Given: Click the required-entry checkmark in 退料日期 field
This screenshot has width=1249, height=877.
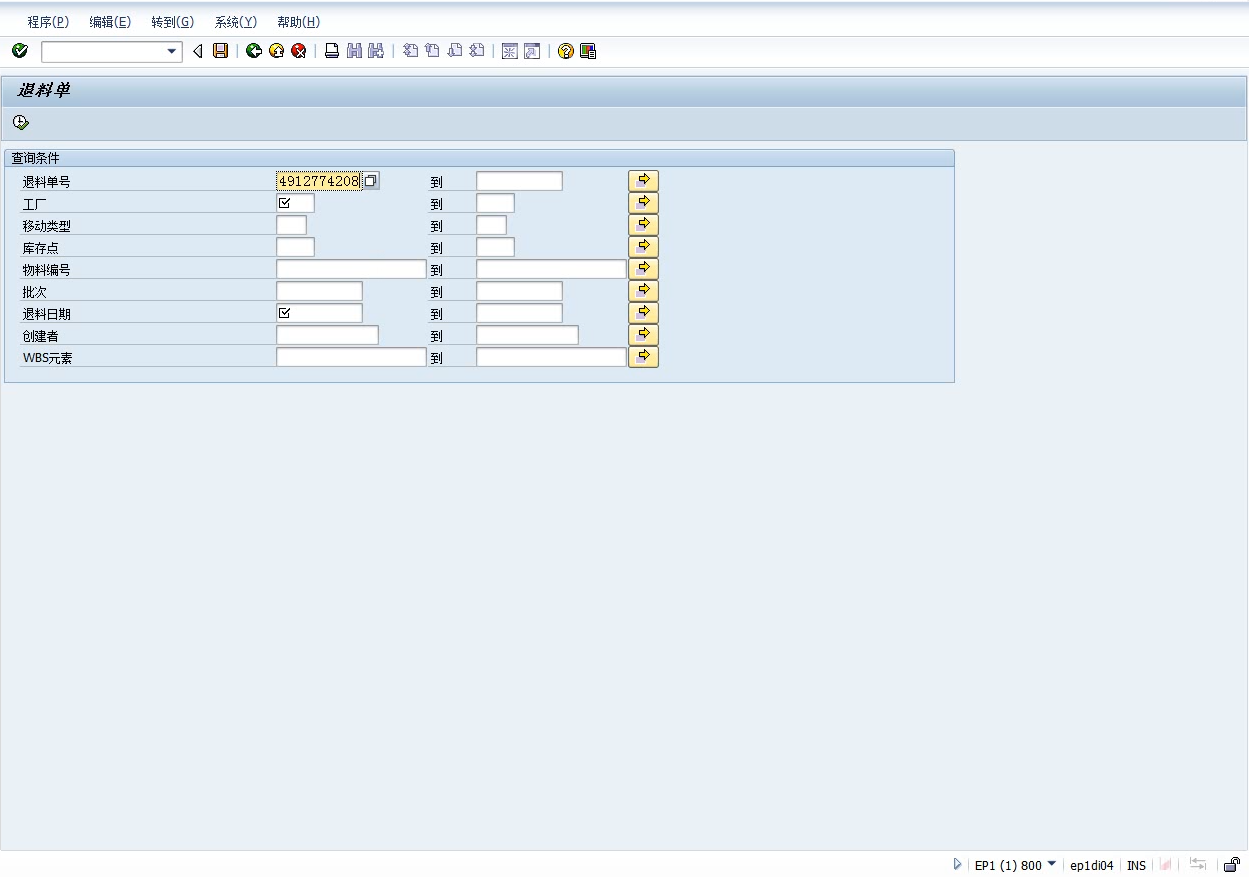Looking at the screenshot, I should click(x=285, y=313).
